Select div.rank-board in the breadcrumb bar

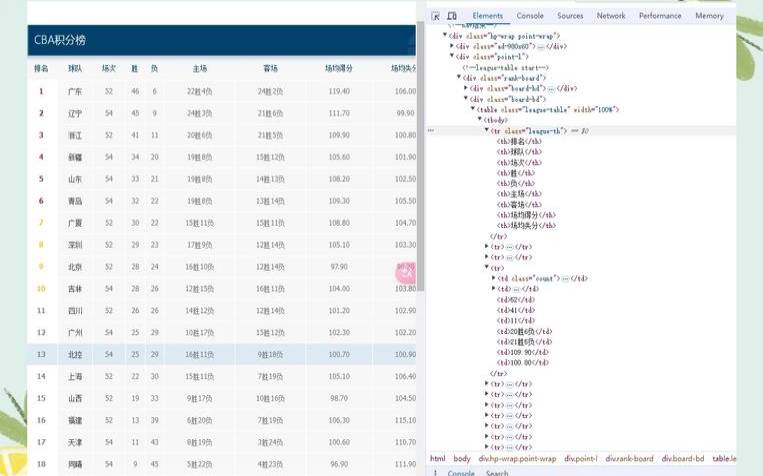pyautogui.click(x=631, y=458)
